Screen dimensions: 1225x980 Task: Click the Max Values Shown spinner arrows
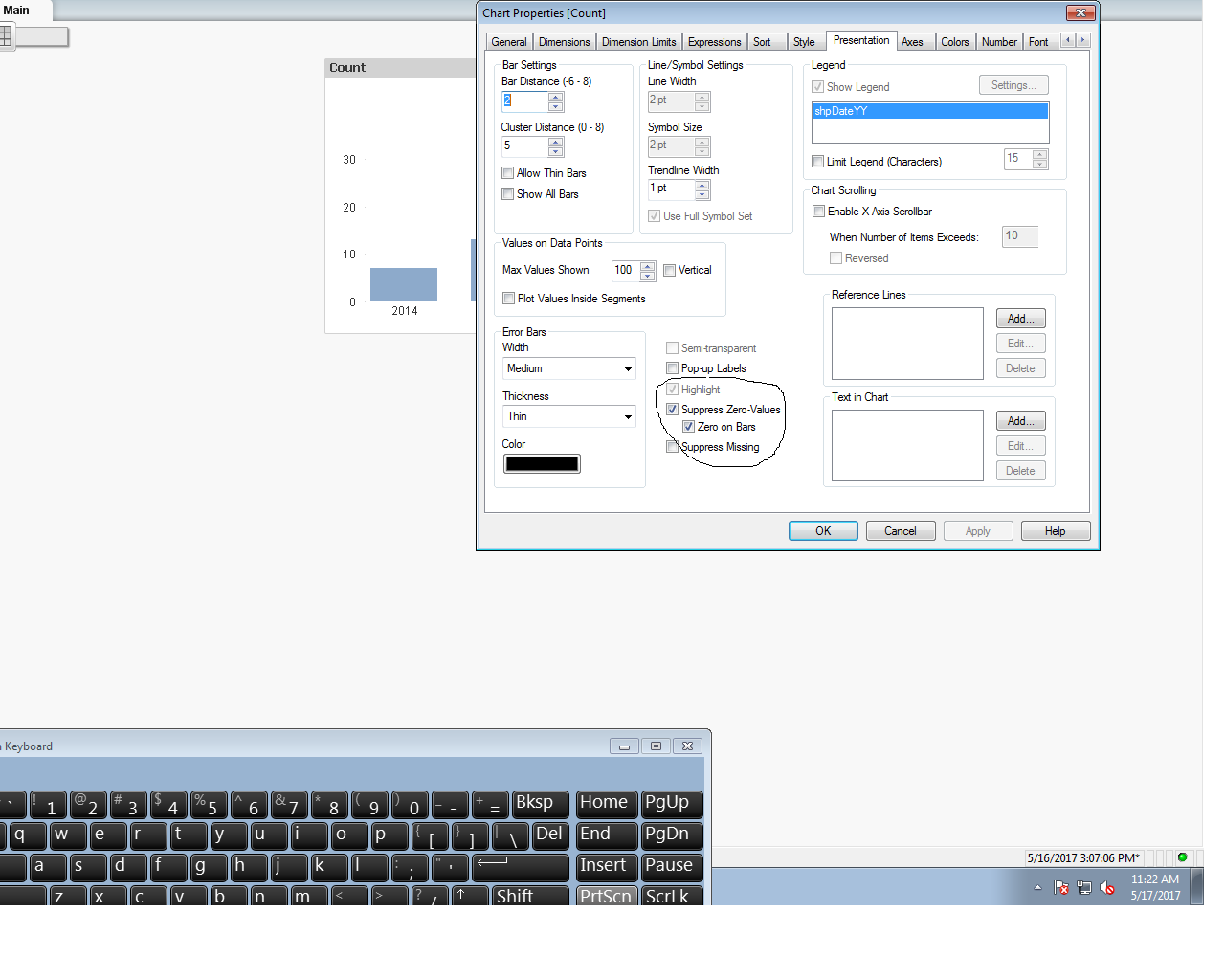click(x=648, y=271)
